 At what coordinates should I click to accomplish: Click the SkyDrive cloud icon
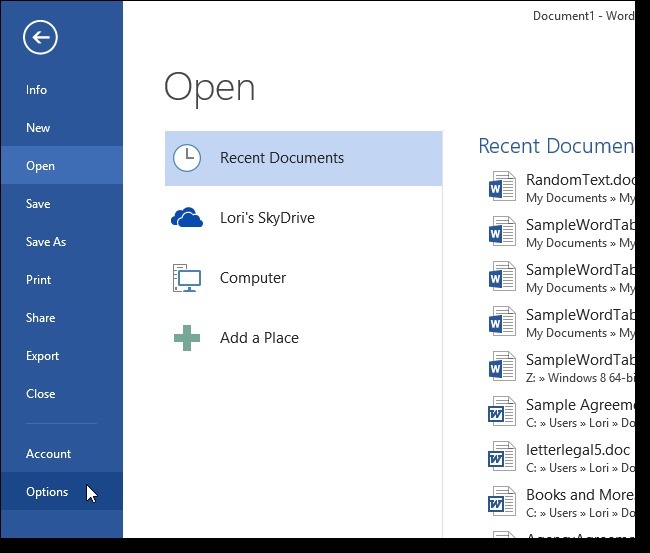(187, 218)
